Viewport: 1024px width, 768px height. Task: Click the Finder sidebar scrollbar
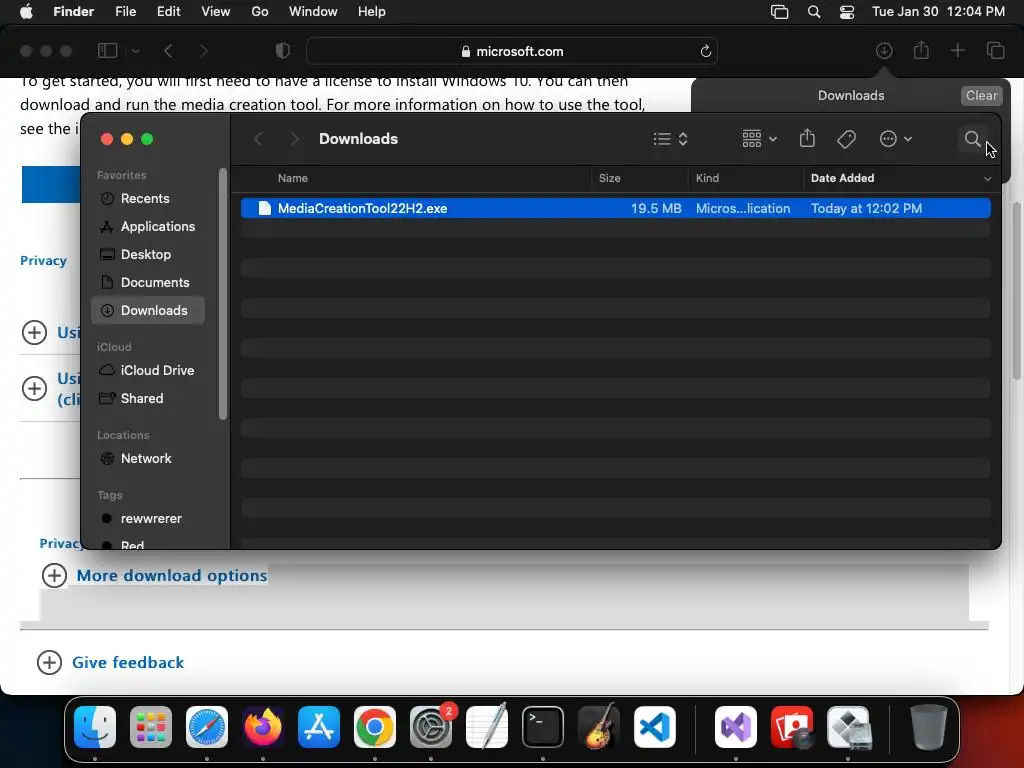223,294
